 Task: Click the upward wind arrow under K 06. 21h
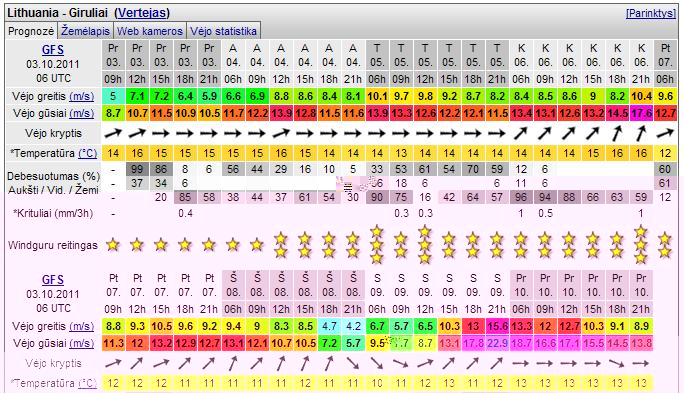pos(641,133)
